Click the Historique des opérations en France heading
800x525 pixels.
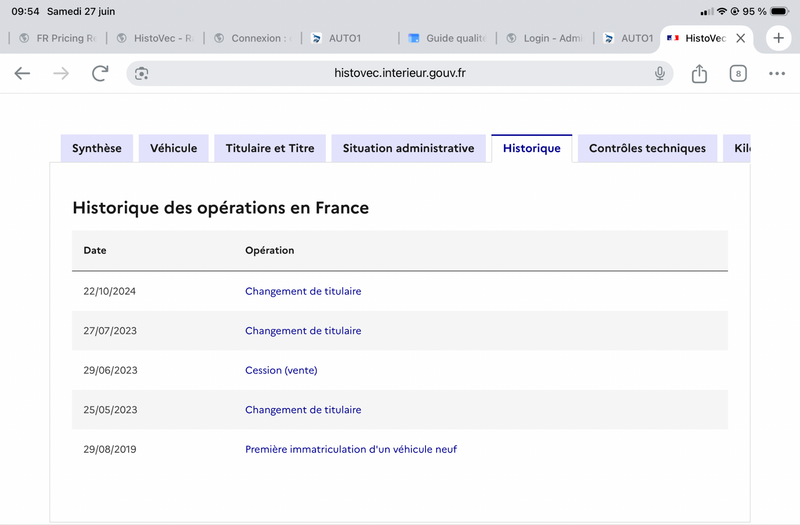pyautogui.click(x=220, y=208)
